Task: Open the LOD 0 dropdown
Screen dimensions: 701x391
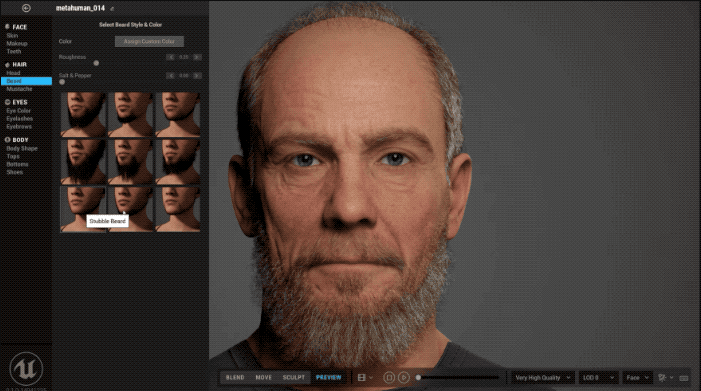Action: (x=598, y=378)
